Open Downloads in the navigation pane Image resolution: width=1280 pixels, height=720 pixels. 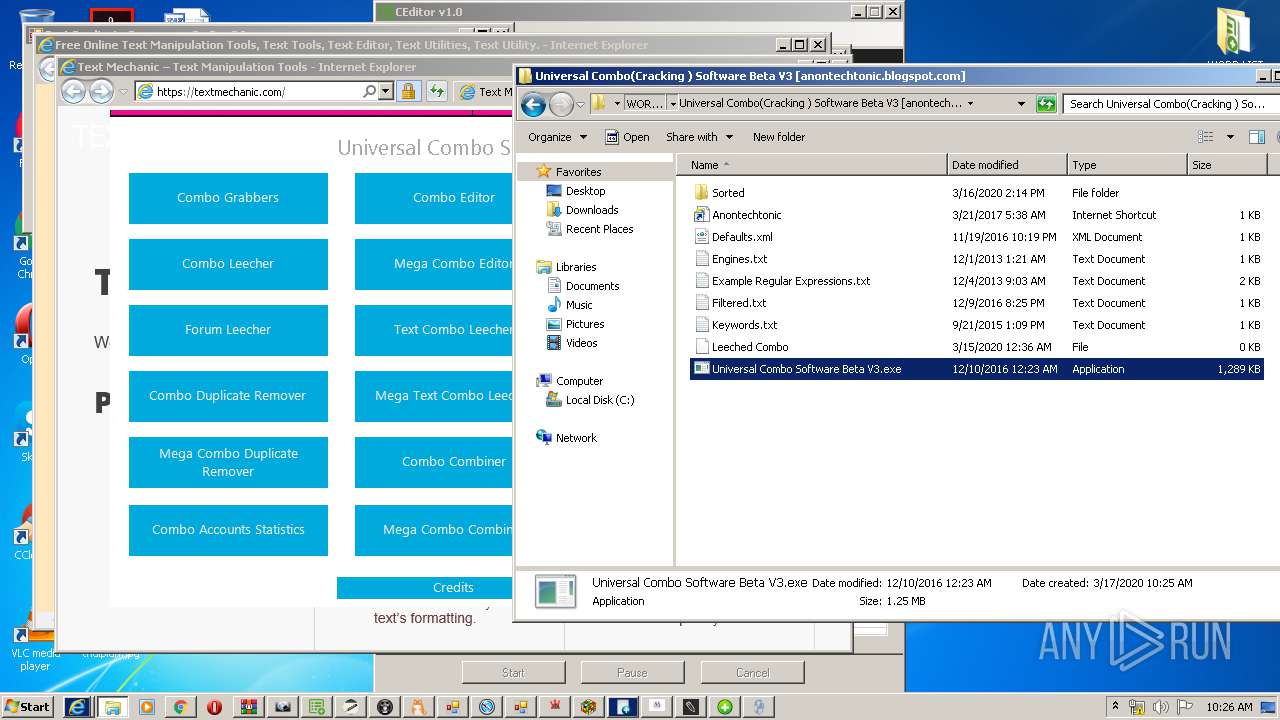(x=592, y=210)
